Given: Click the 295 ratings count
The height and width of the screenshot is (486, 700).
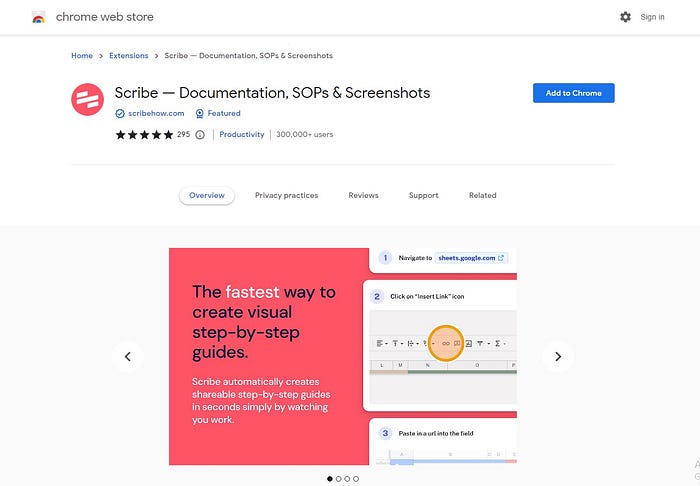Looking at the screenshot, I should point(183,134).
